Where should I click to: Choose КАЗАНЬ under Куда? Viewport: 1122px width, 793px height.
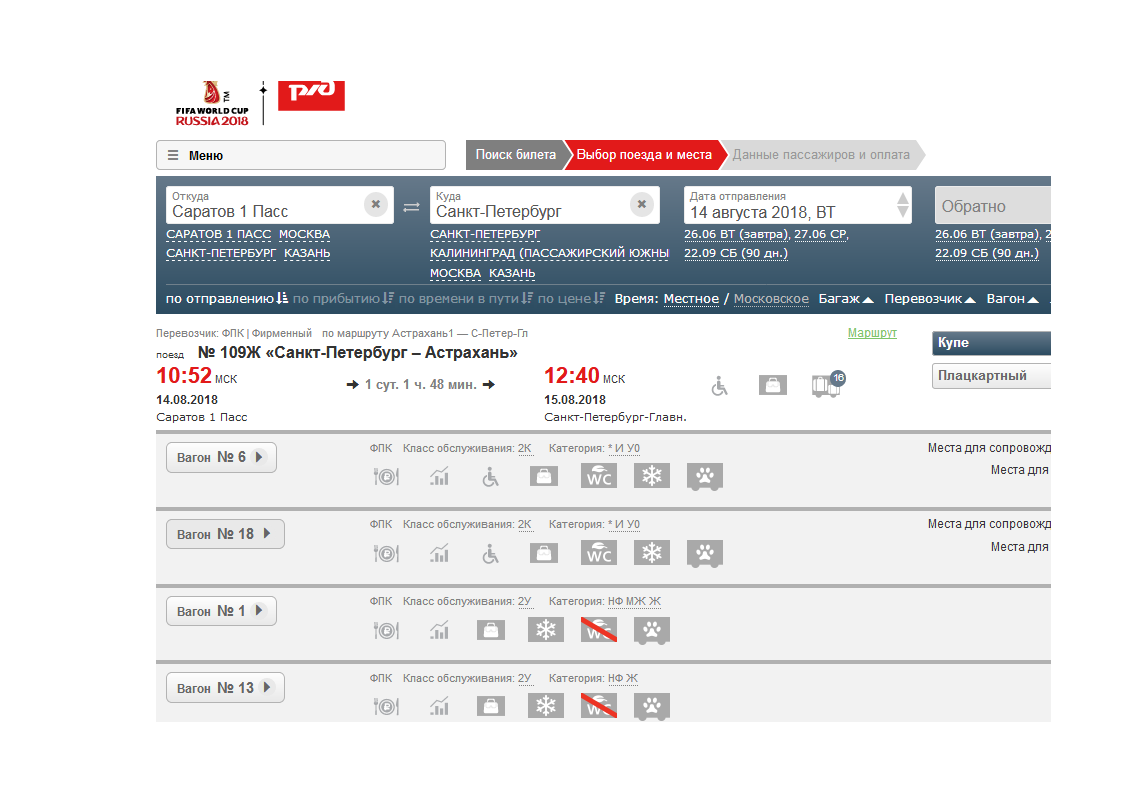512,273
